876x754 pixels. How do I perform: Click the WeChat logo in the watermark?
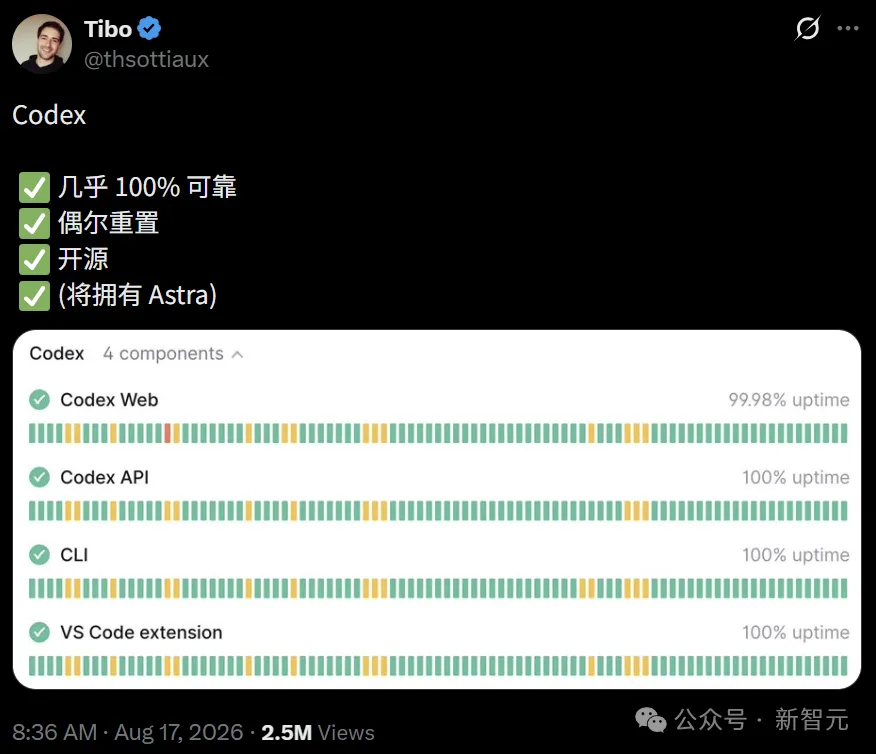[x=651, y=719]
